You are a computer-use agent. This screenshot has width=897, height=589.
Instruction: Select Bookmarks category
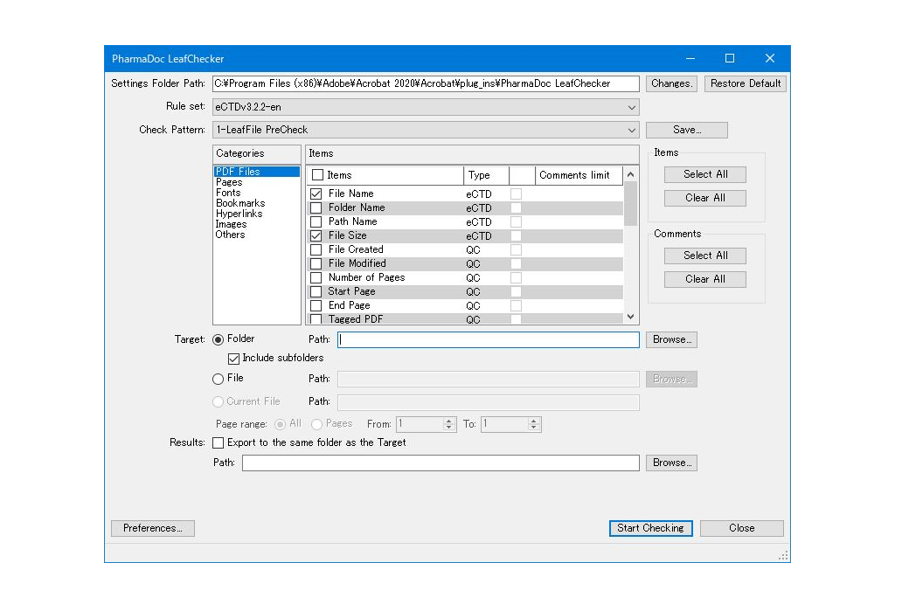[240, 203]
